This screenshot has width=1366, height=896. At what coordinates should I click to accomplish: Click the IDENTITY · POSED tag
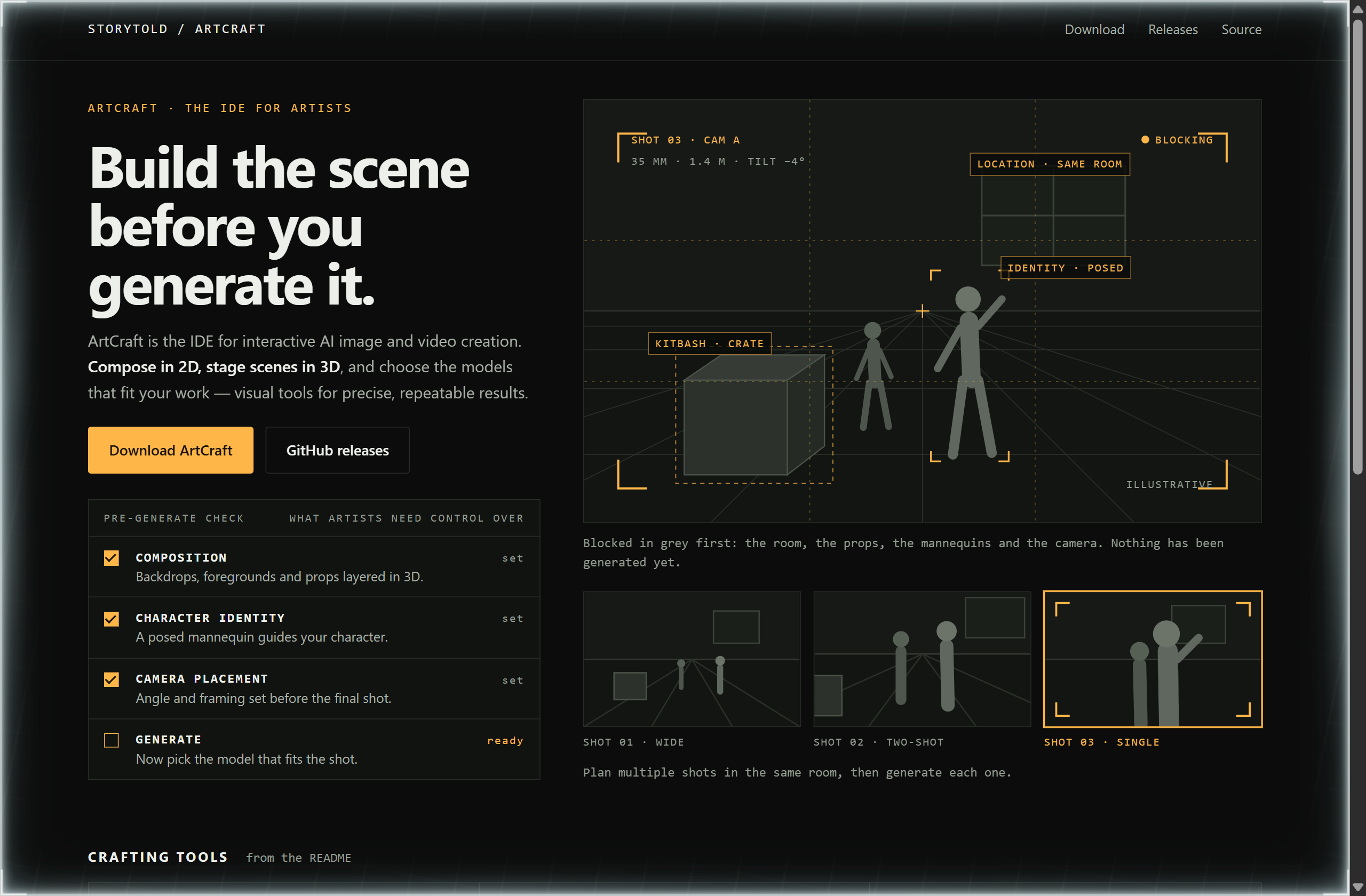pos(1065,267)
